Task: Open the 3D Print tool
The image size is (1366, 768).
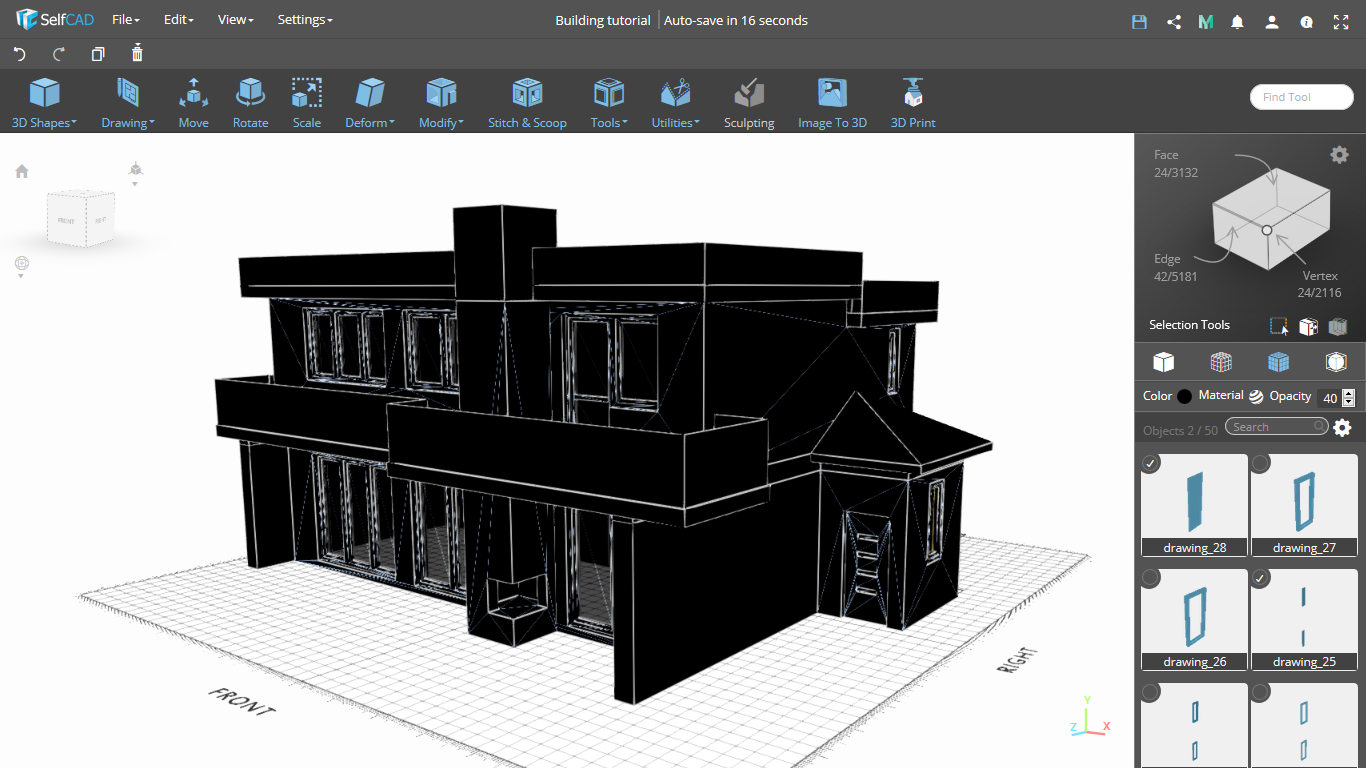Action: (x=913, y=104)
